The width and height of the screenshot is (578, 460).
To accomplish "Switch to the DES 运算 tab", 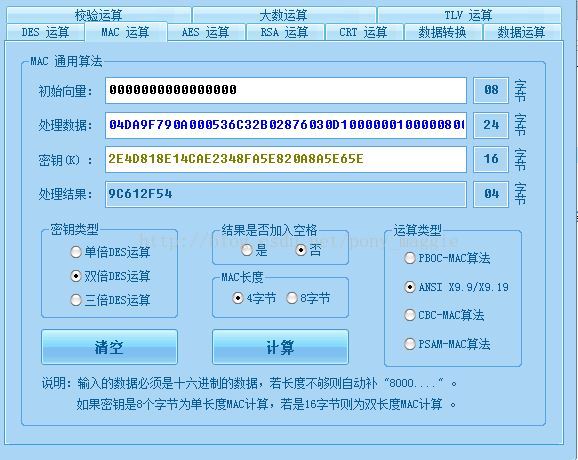I will pos(45,32).
